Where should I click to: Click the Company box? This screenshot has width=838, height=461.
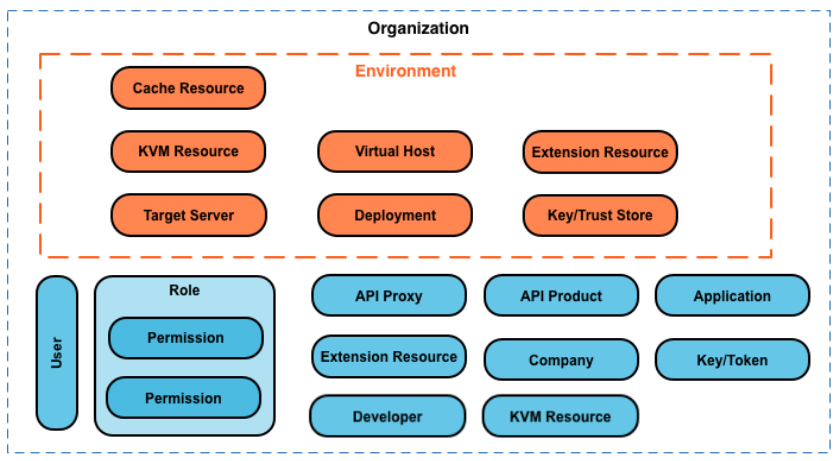(561, 360)
